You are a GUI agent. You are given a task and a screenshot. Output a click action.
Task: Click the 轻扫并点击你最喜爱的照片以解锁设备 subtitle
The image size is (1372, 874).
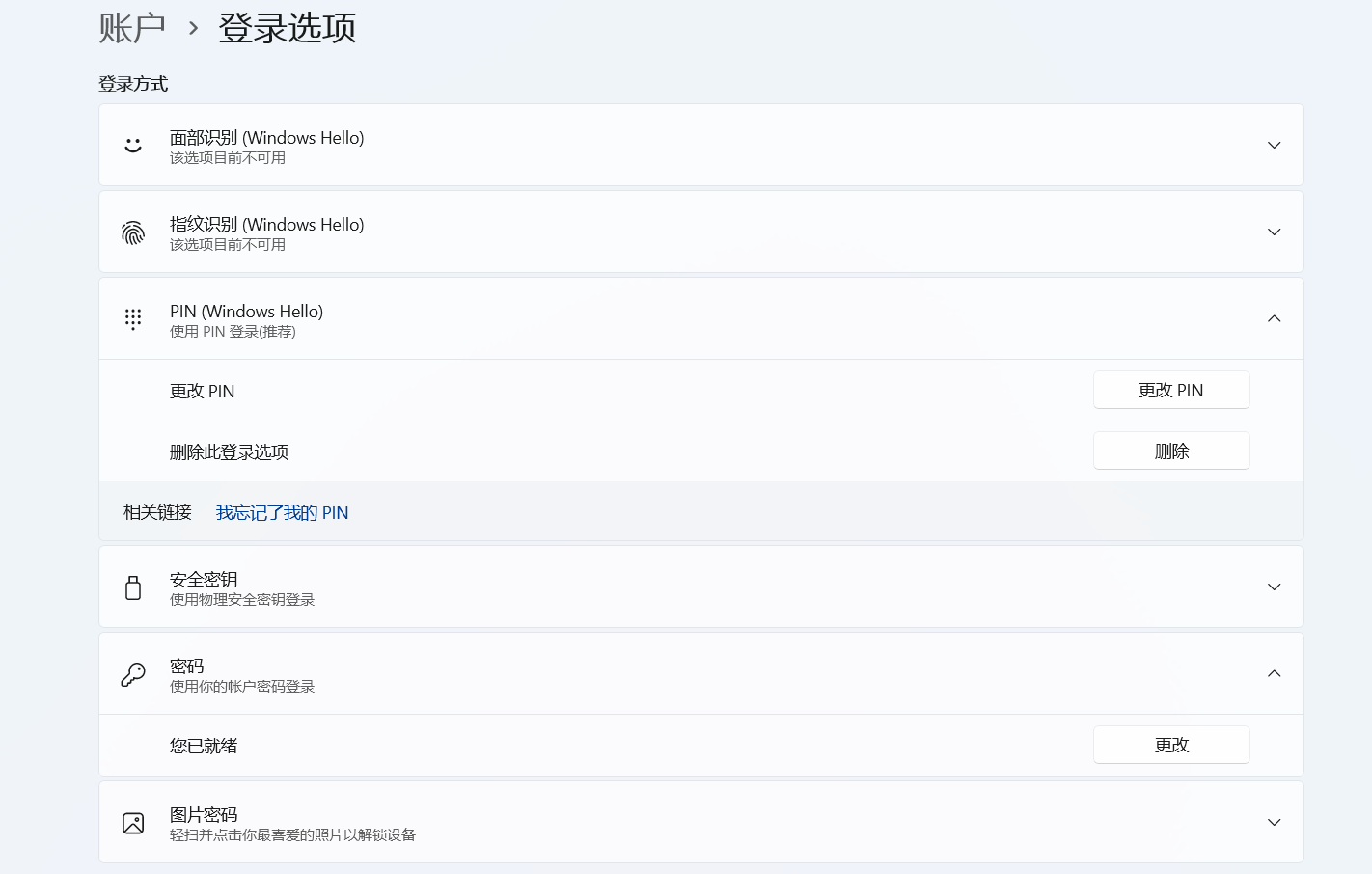pos(292,835)
